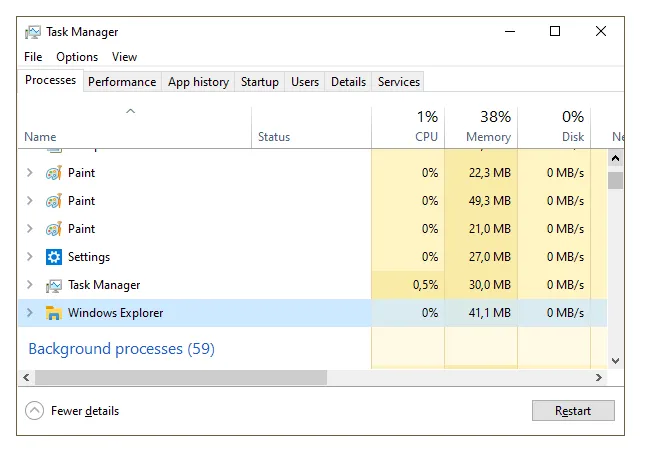Click the Windows Explorer folder icon
Screen dimensions: 651x450
(x=54, y=313)
